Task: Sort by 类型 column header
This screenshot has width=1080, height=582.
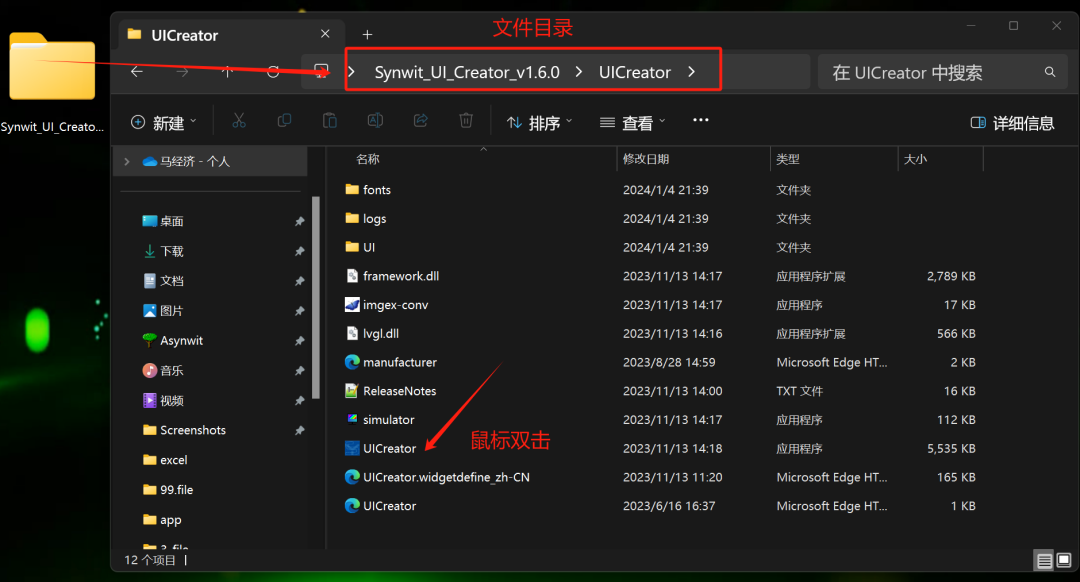Action: 788,159
